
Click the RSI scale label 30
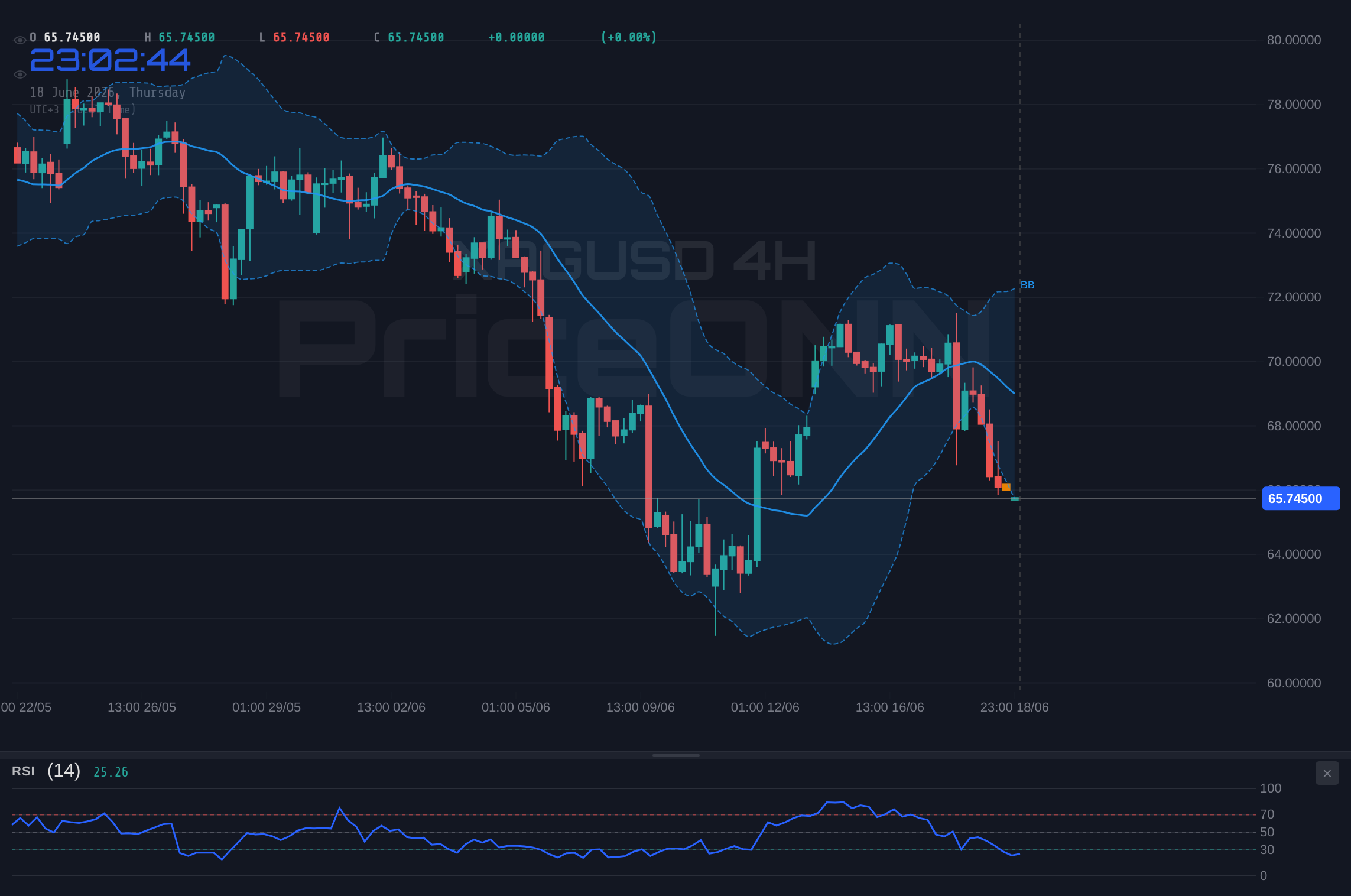(x=1266, y=850)
